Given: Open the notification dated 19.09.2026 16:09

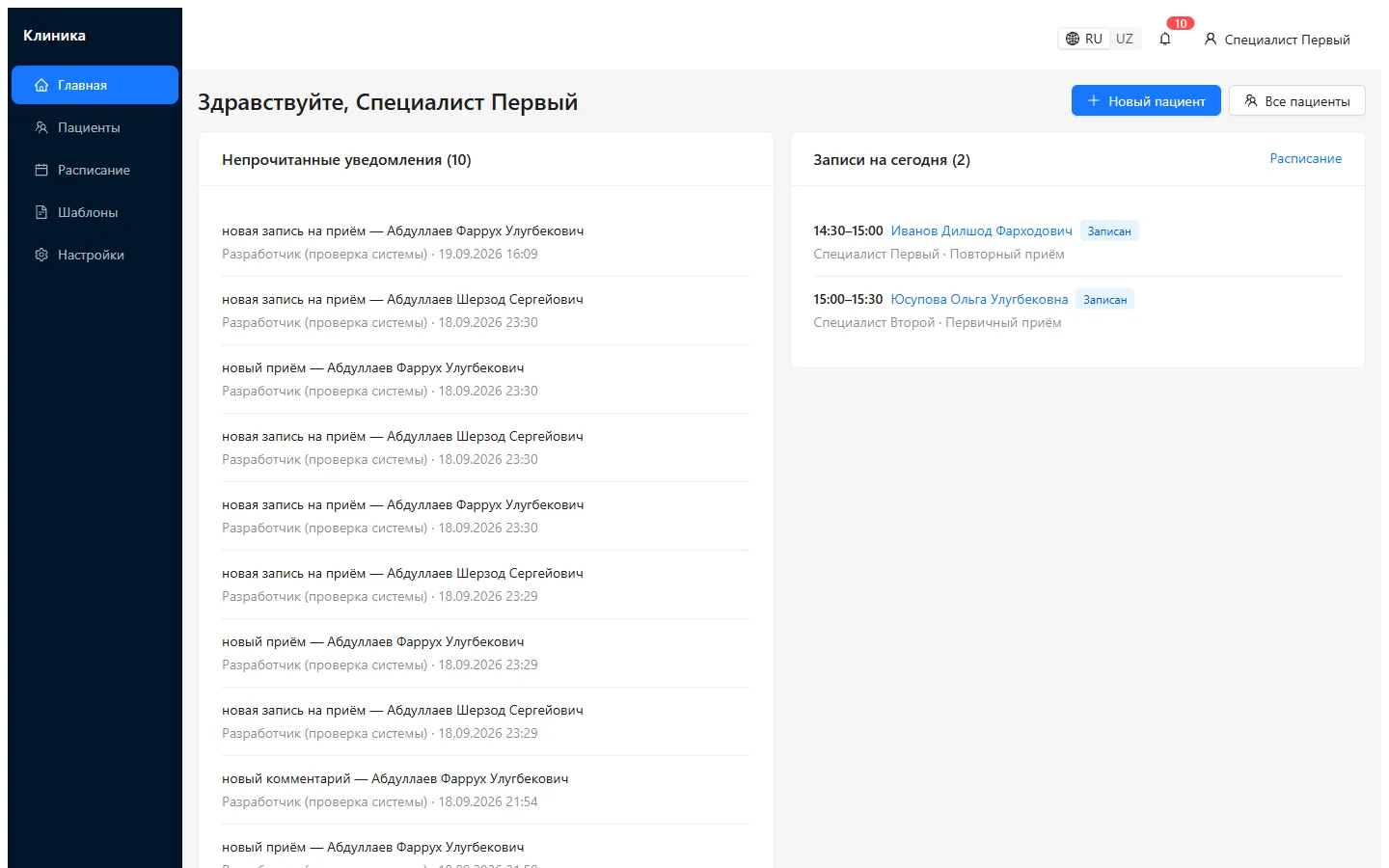Looking at the screenshot, I should (485, 242).
